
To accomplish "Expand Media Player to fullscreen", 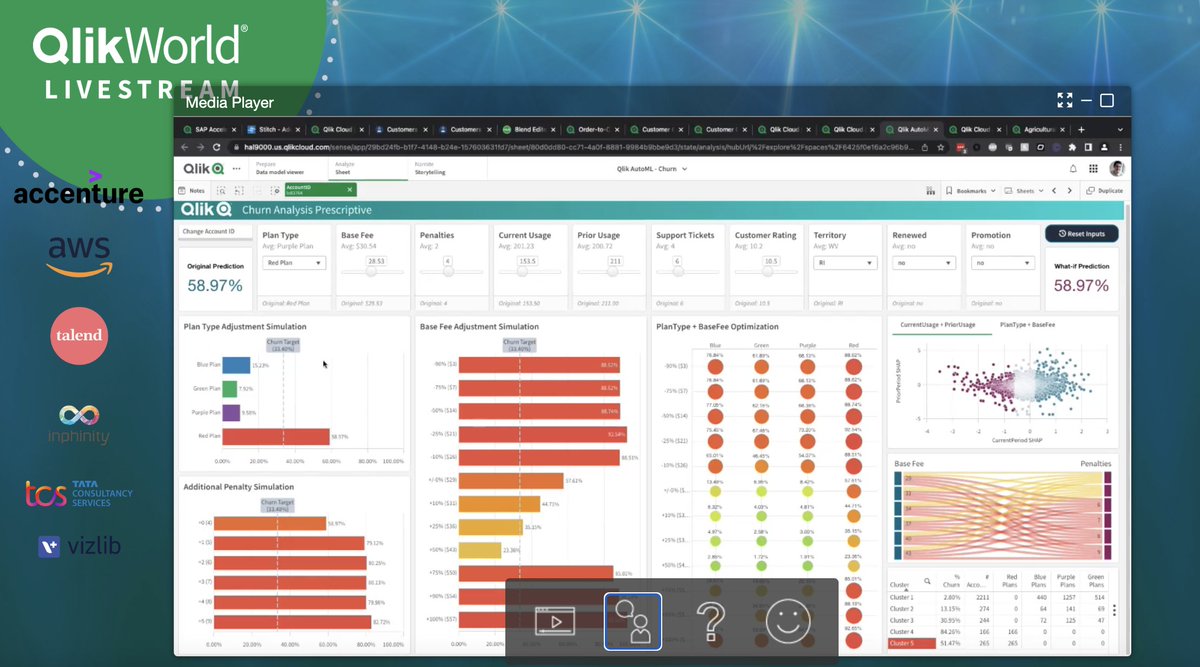I will (x=1064, y=100).
